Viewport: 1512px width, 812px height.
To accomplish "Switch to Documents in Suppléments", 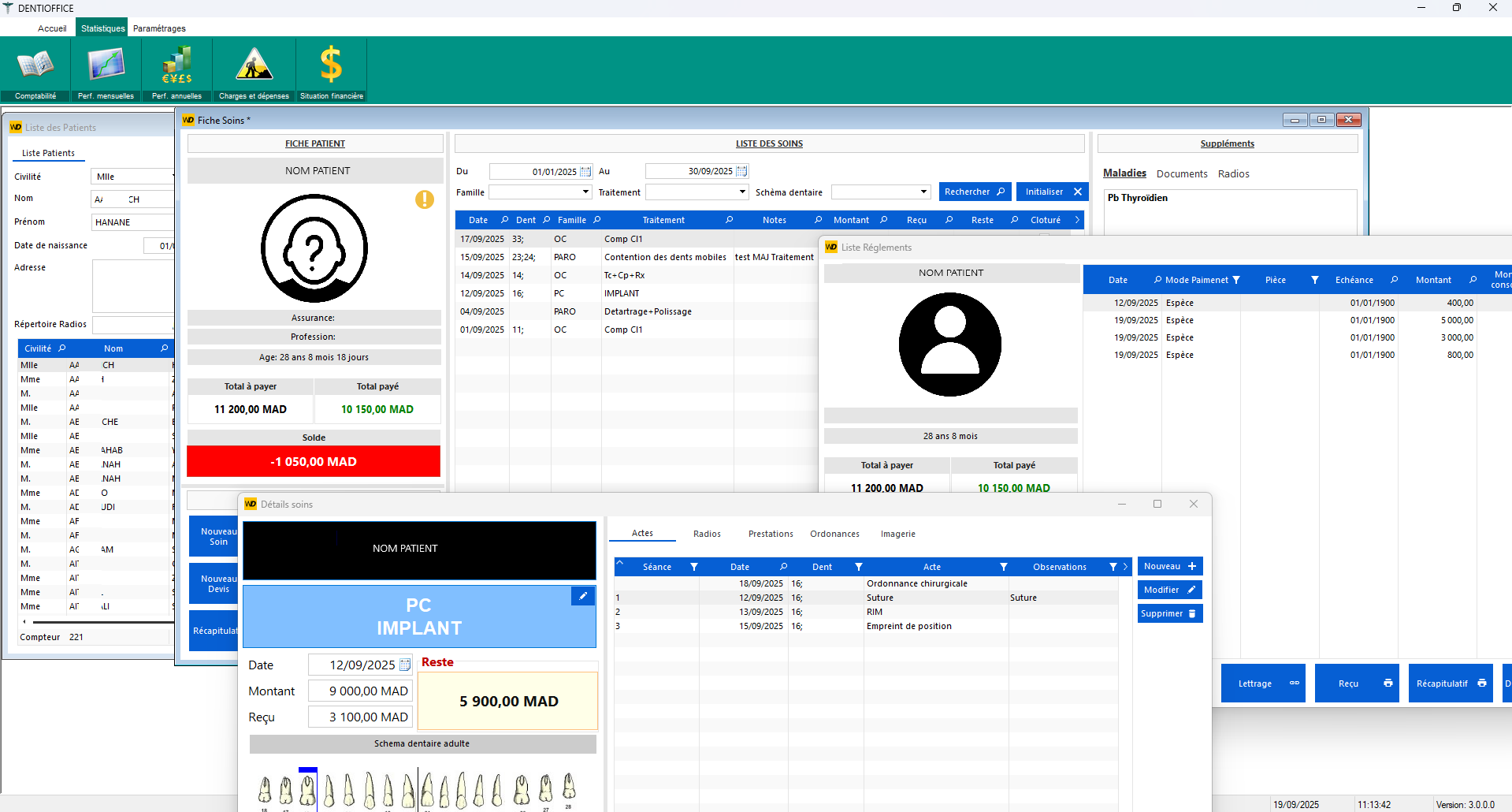I will [1181, 174].
